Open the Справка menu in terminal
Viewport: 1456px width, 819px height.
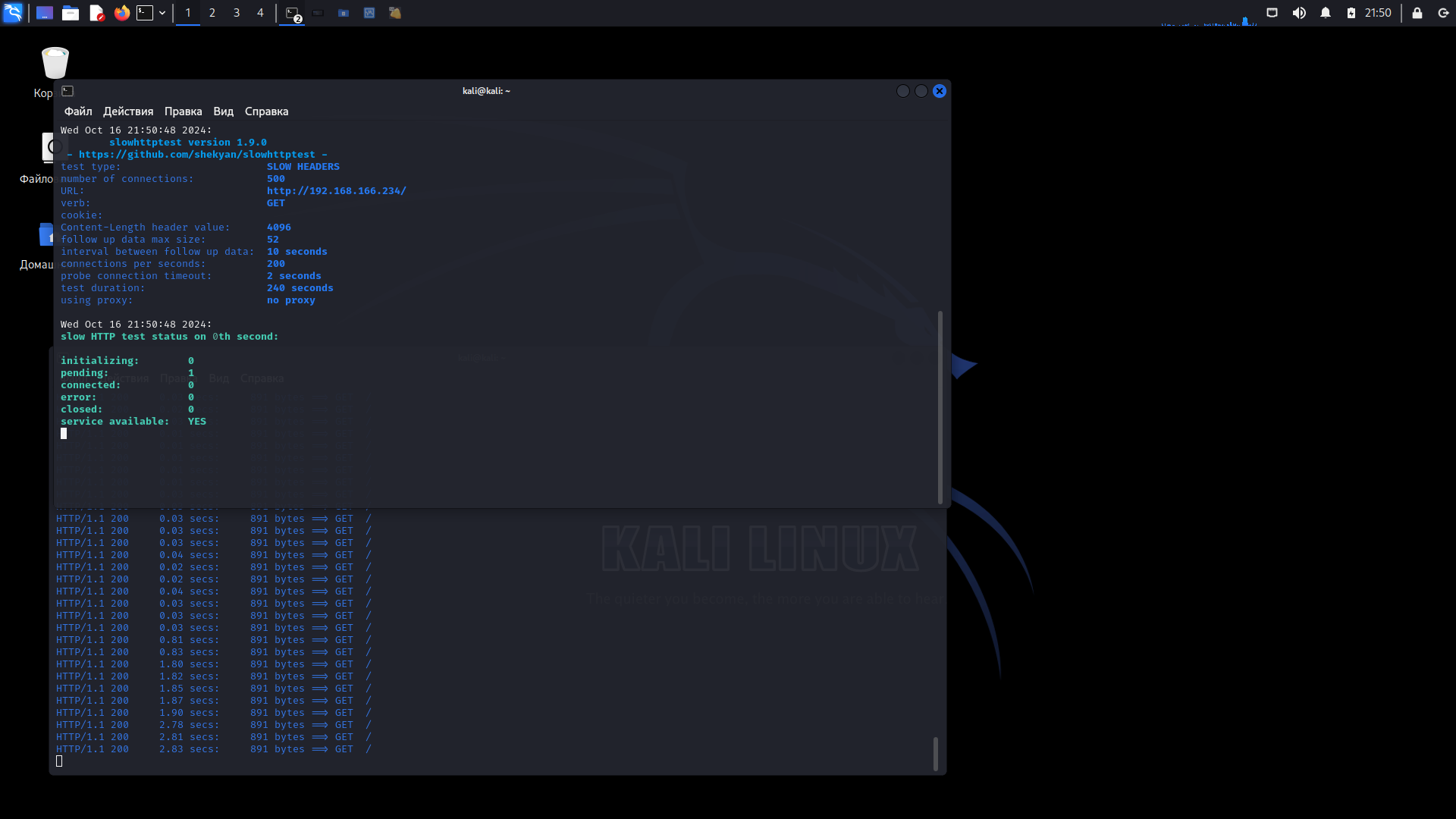coord(266,111)
